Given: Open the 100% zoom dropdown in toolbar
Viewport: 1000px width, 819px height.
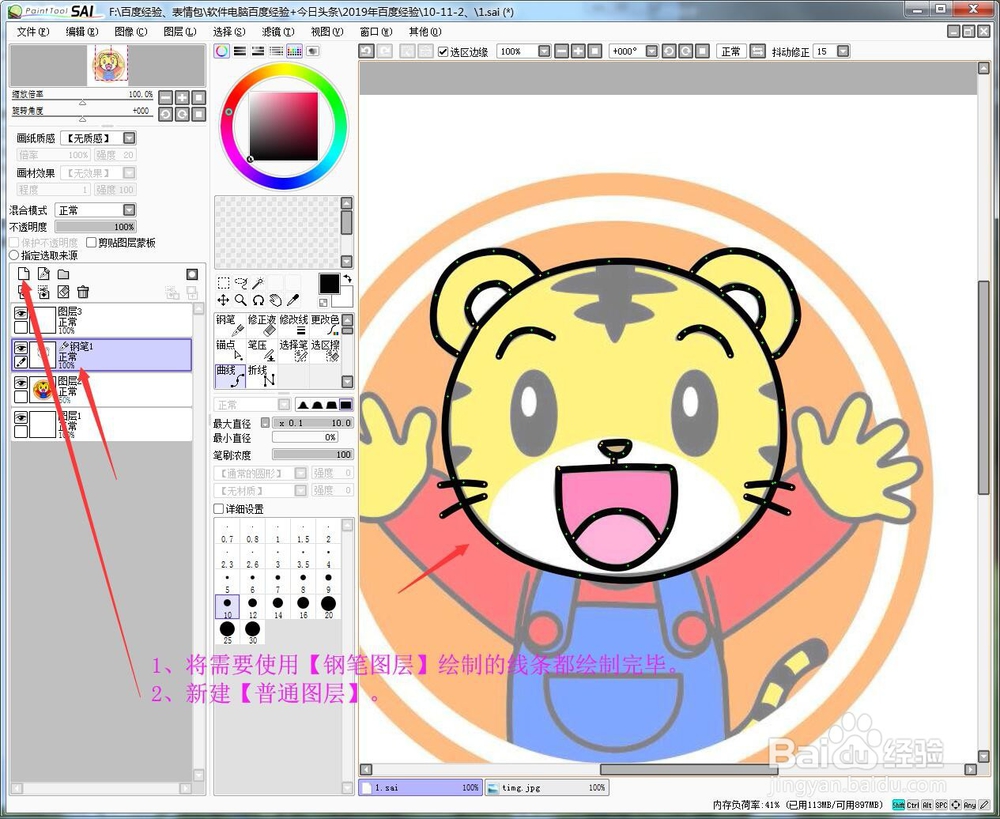Looking at the screenshot, I should [x=544, y=52].
